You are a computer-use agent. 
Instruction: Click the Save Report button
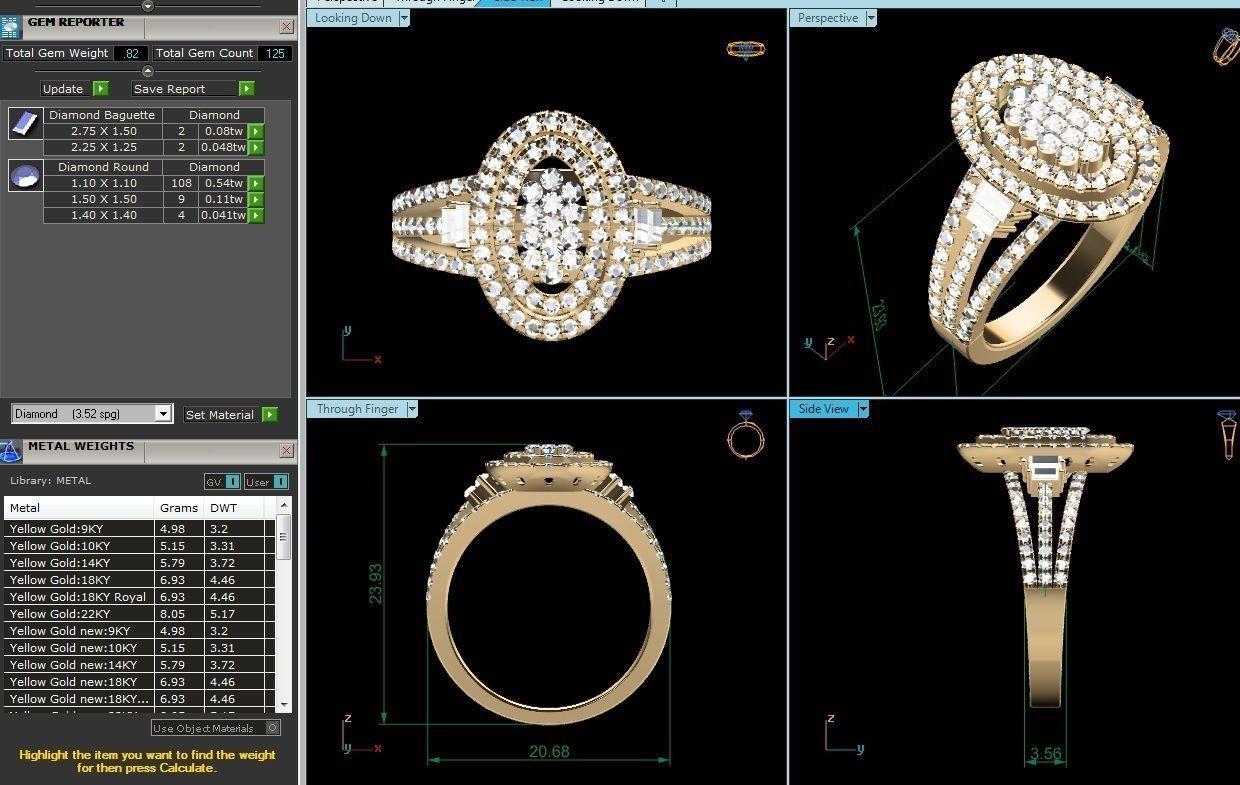(x=185, y=89)
